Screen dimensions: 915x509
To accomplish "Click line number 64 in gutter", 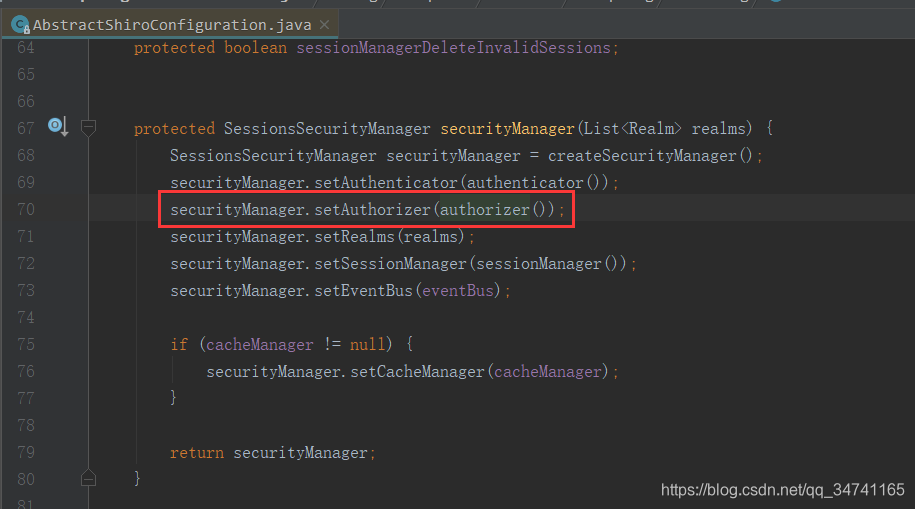I will 26,47.
